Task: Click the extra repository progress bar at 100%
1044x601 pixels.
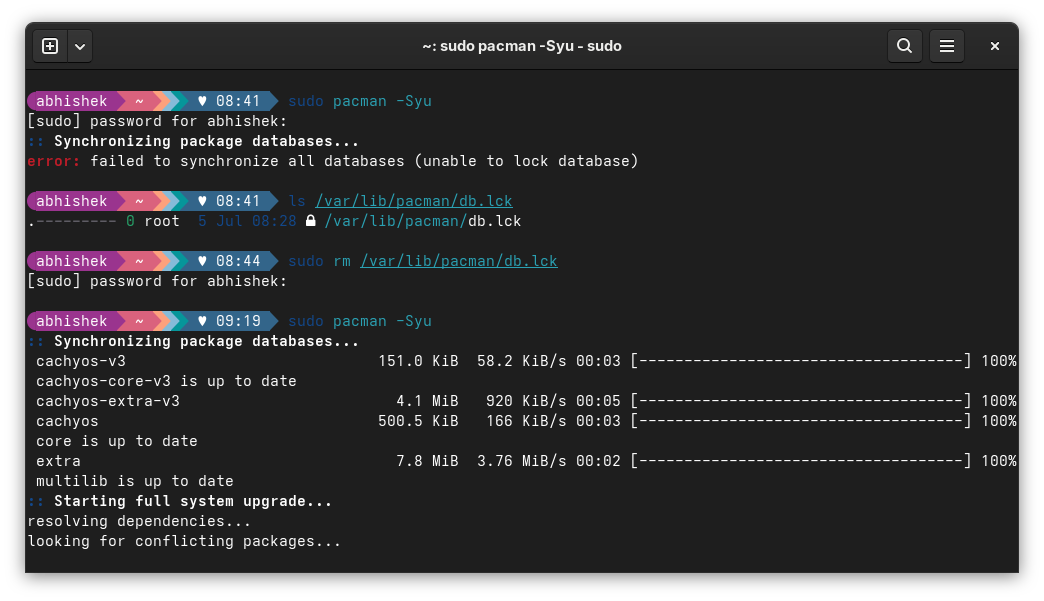Action: (800, 461)
